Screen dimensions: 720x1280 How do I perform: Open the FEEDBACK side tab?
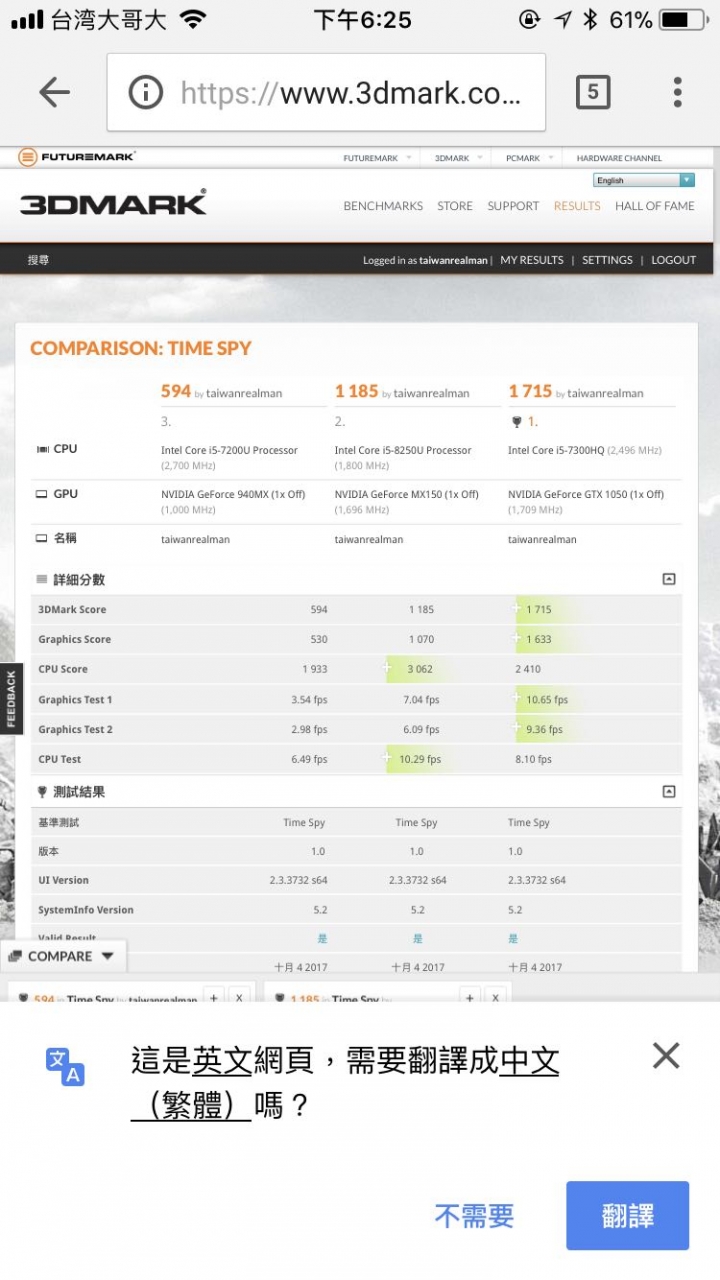click(x=11, y=698)
